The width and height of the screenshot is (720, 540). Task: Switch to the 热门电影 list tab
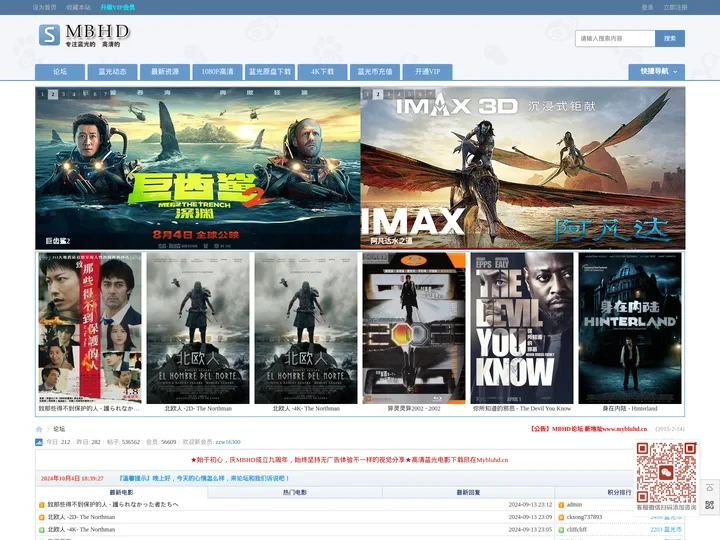tap(295, 492)
